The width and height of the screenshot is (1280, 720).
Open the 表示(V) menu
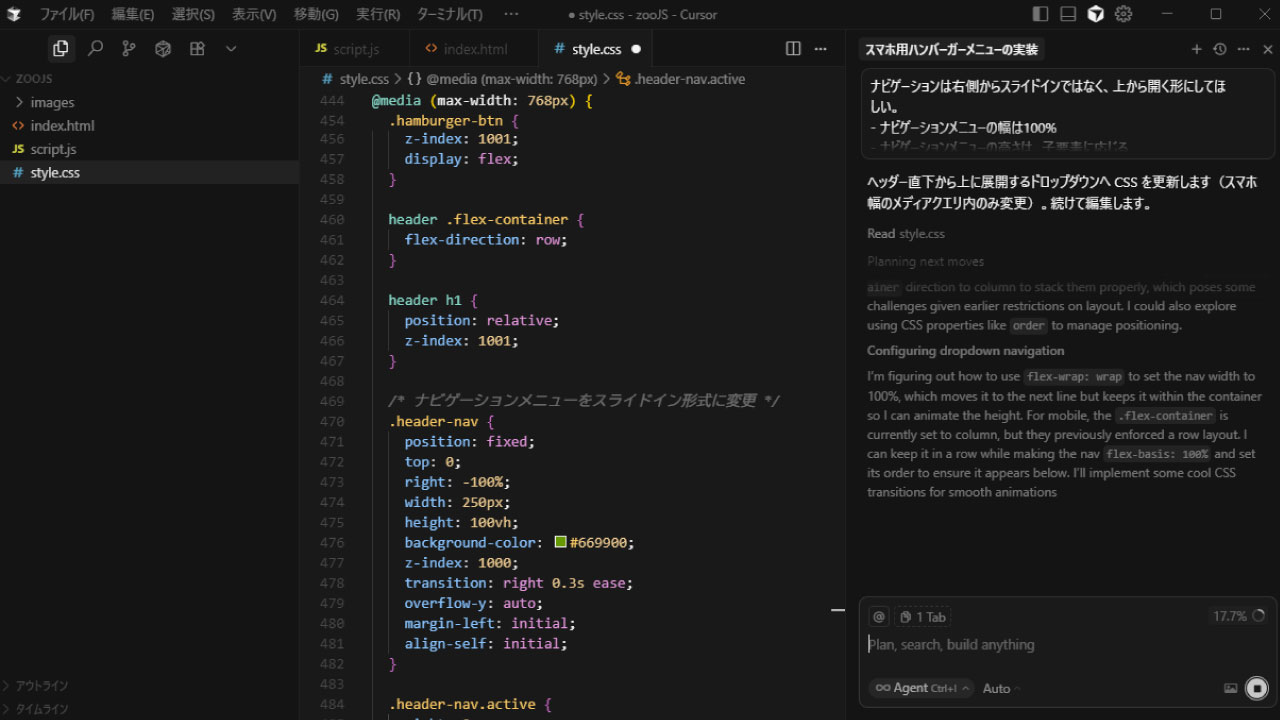[254, 15]
